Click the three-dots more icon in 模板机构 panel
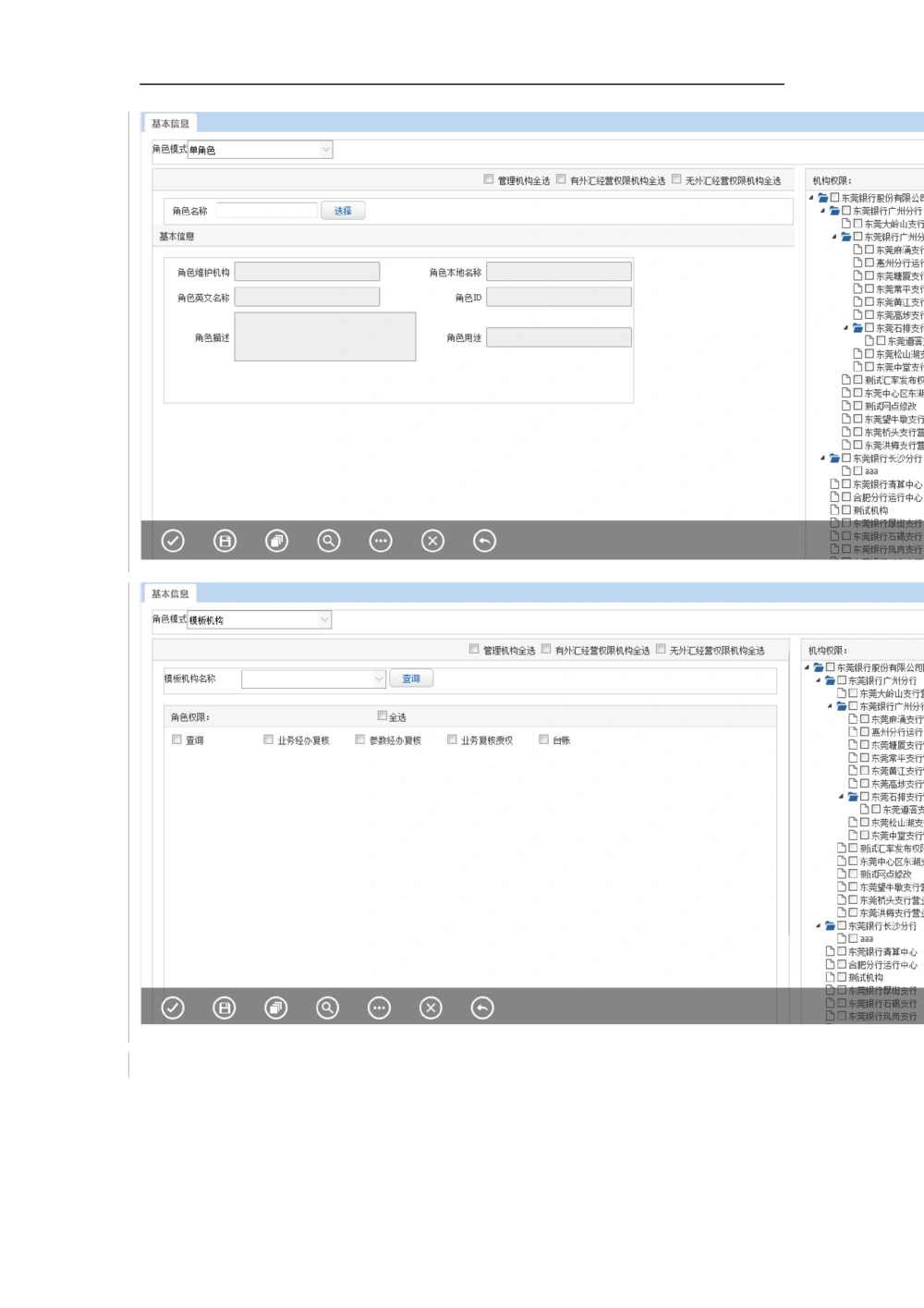Image resolution: width=924 pixels, height=1308 pixels. click(379, 1008)
